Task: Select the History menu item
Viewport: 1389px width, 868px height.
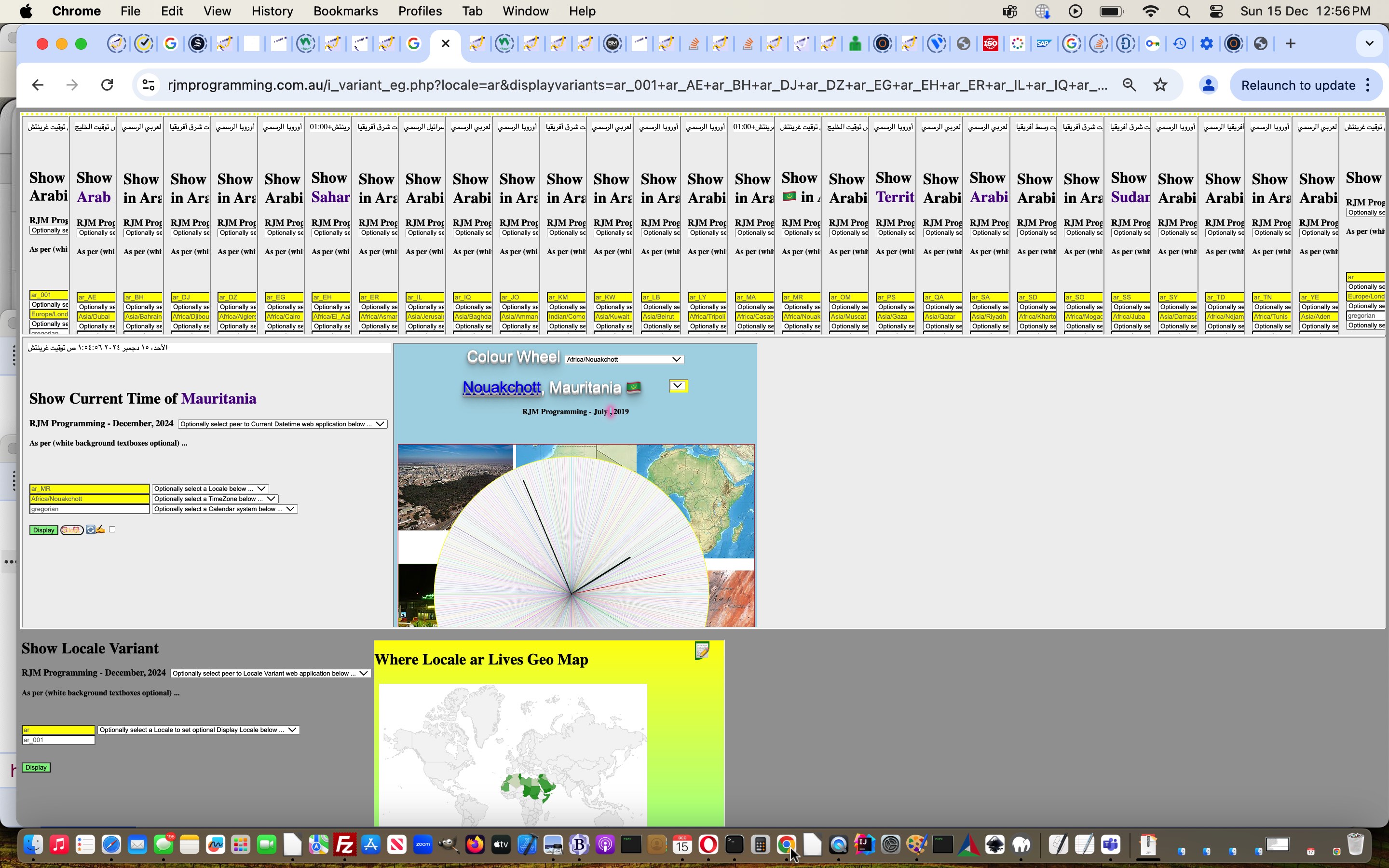Action: pos(271,11)
